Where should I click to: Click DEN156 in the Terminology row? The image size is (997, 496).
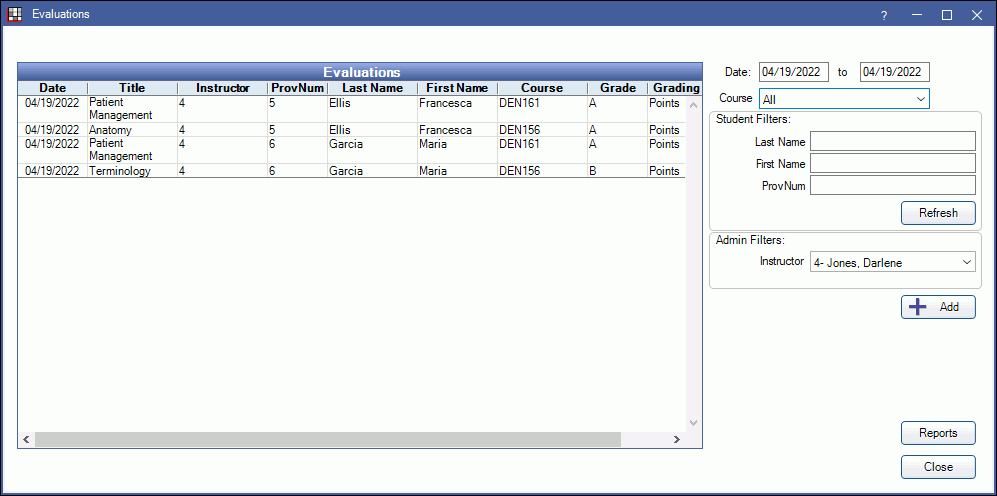(542, 170)
